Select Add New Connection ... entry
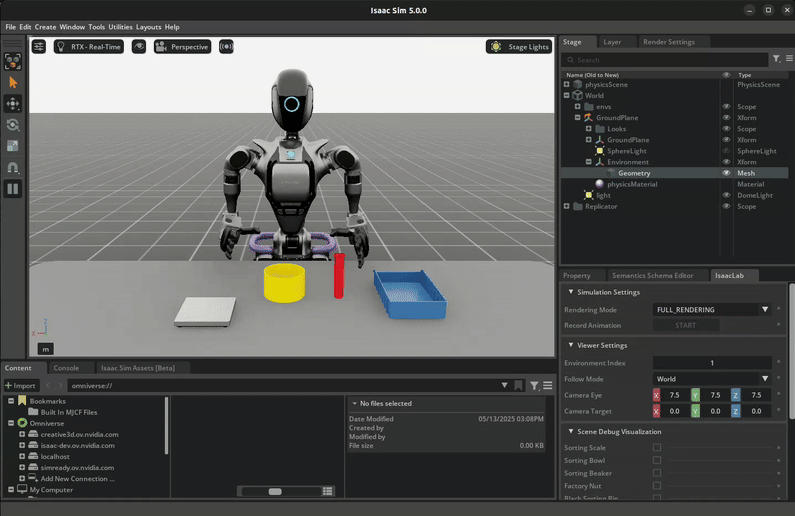 tap(78, 479)
